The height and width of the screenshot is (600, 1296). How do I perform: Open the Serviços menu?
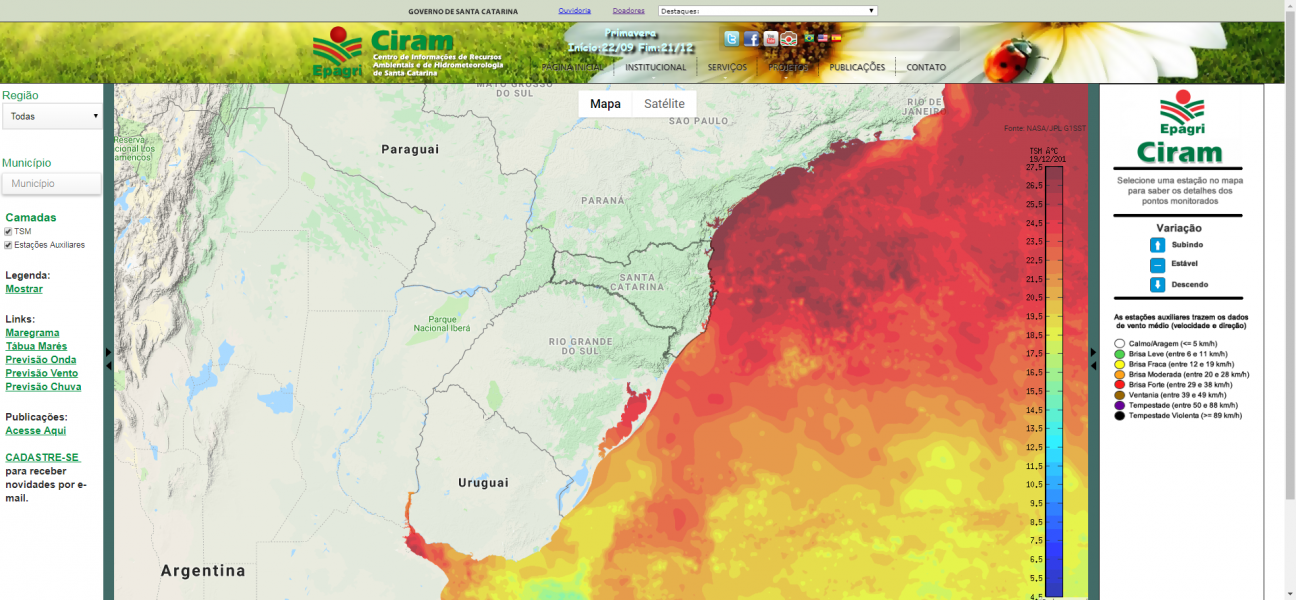727,68
